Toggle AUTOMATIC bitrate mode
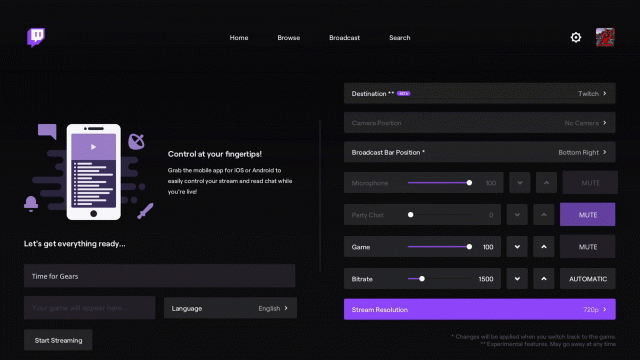Screen dimensions: 640x360 tap(587, 279)
